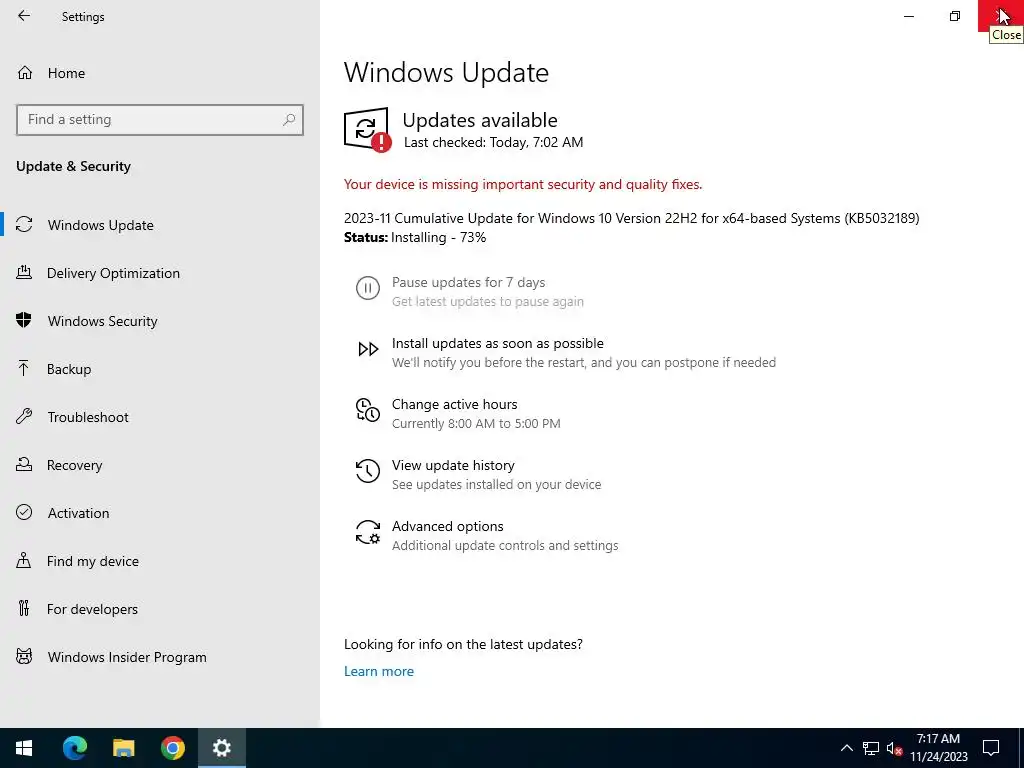Screen dimensions: 1024x768
Task: Click the history clock icon for update history
Action: point(368,471)
